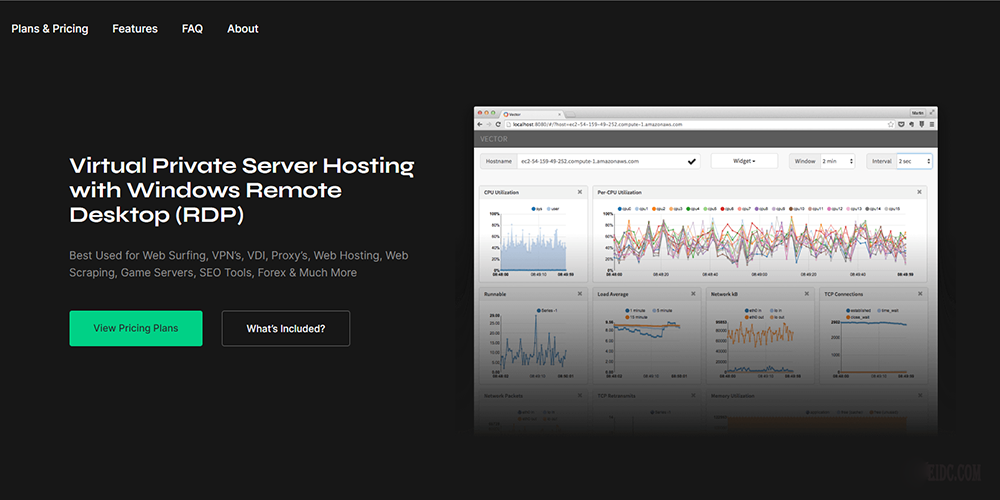Close the Runnable chart widget
Image resolution: width=1000 pixels, height=500 pixels.
point(580,294)
